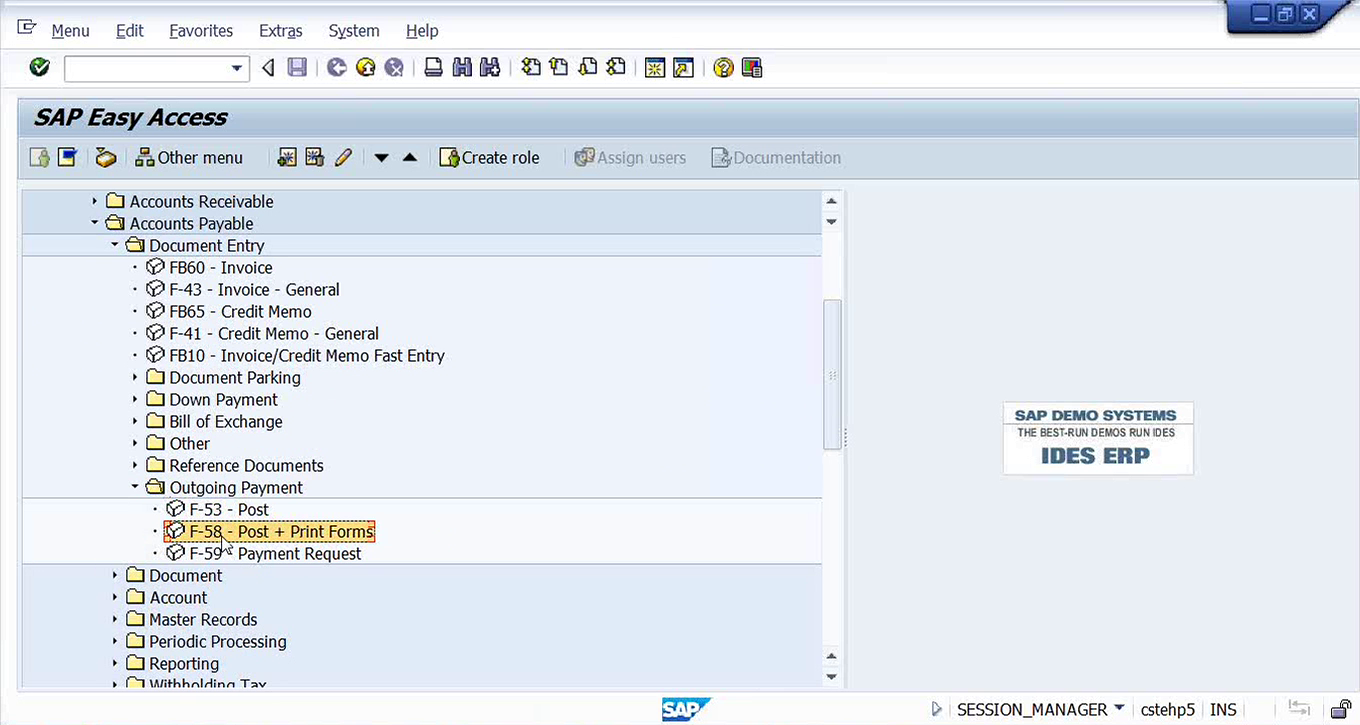Collapse the Accounts Payable folder
The height and width of the screenshot is (725, 1360).
96,223
